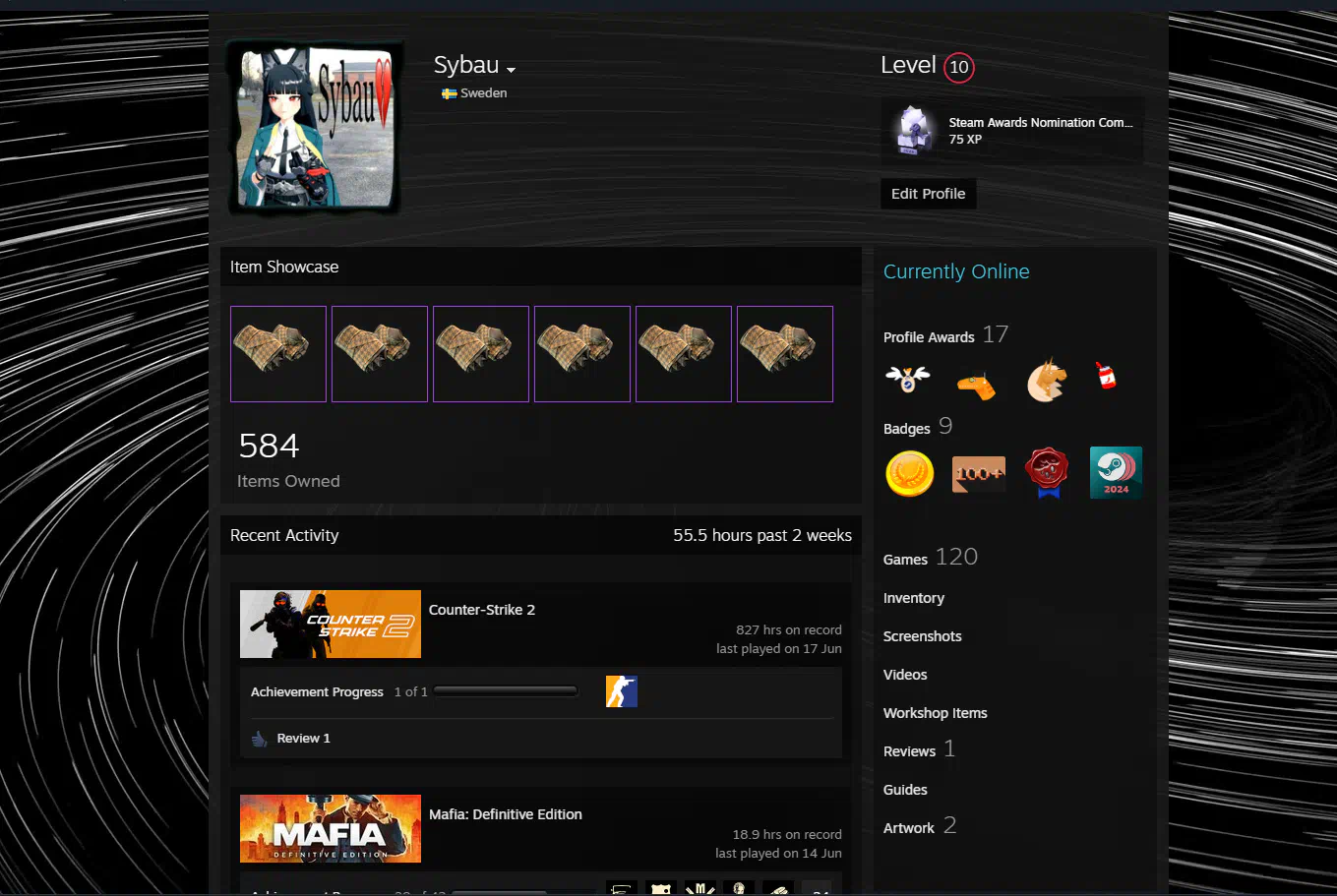Screen dimensions: 1337x896
Task: Click the first item in Item Showcase
Action: (278, 354)
